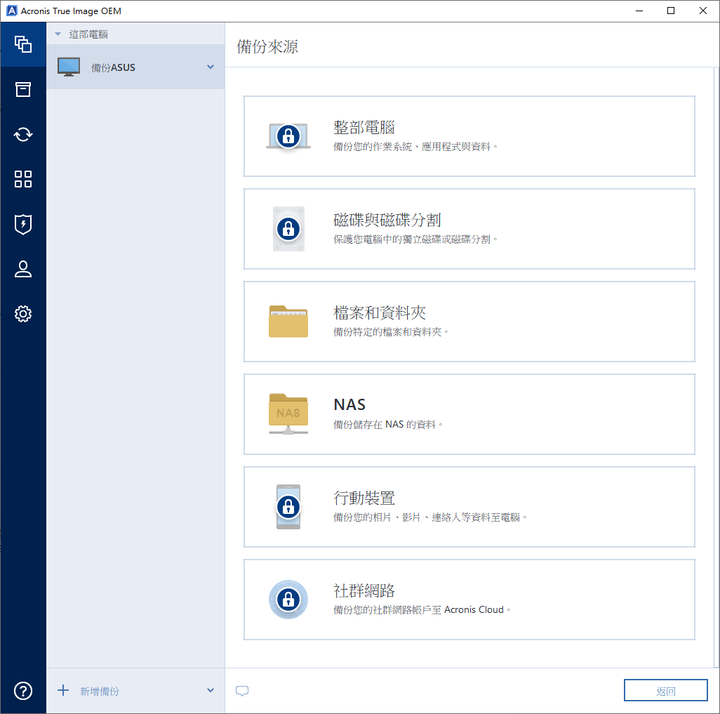Select 整部電腦 as backup source
Screen dimensions: 720x714
(x=469, y=136)
